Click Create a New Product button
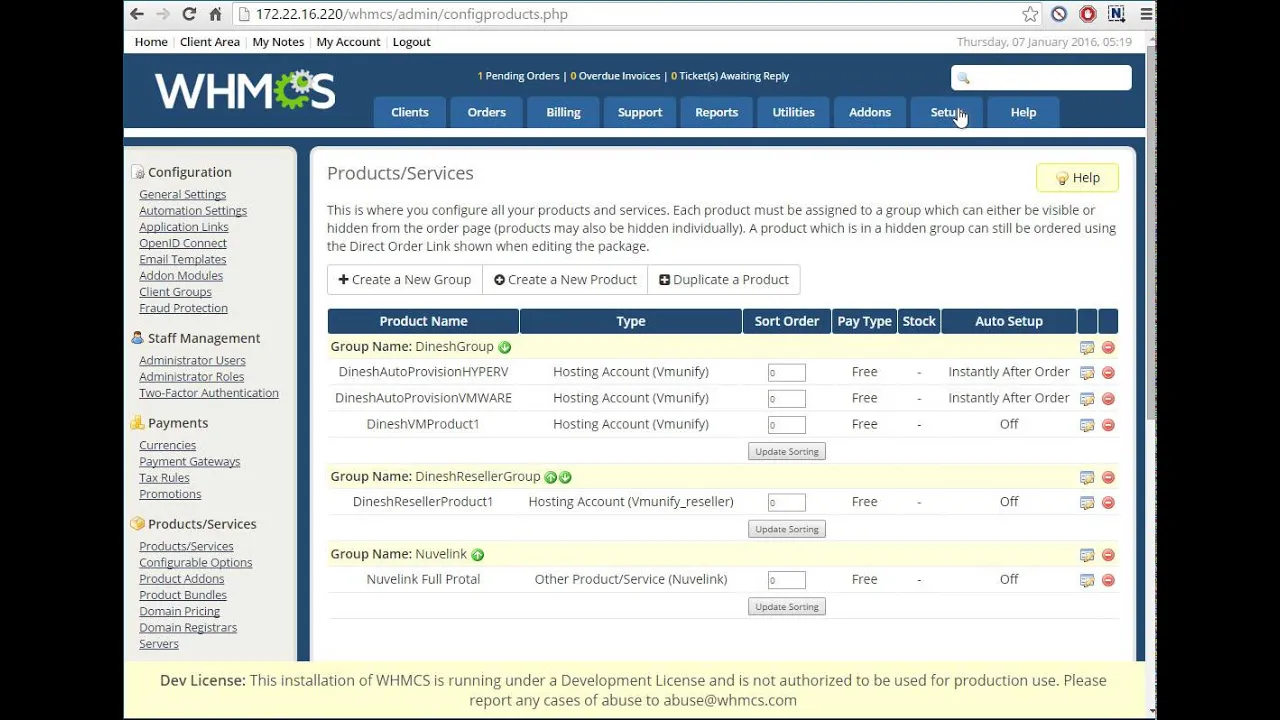 pyautogui.click(x=565, y=280)
